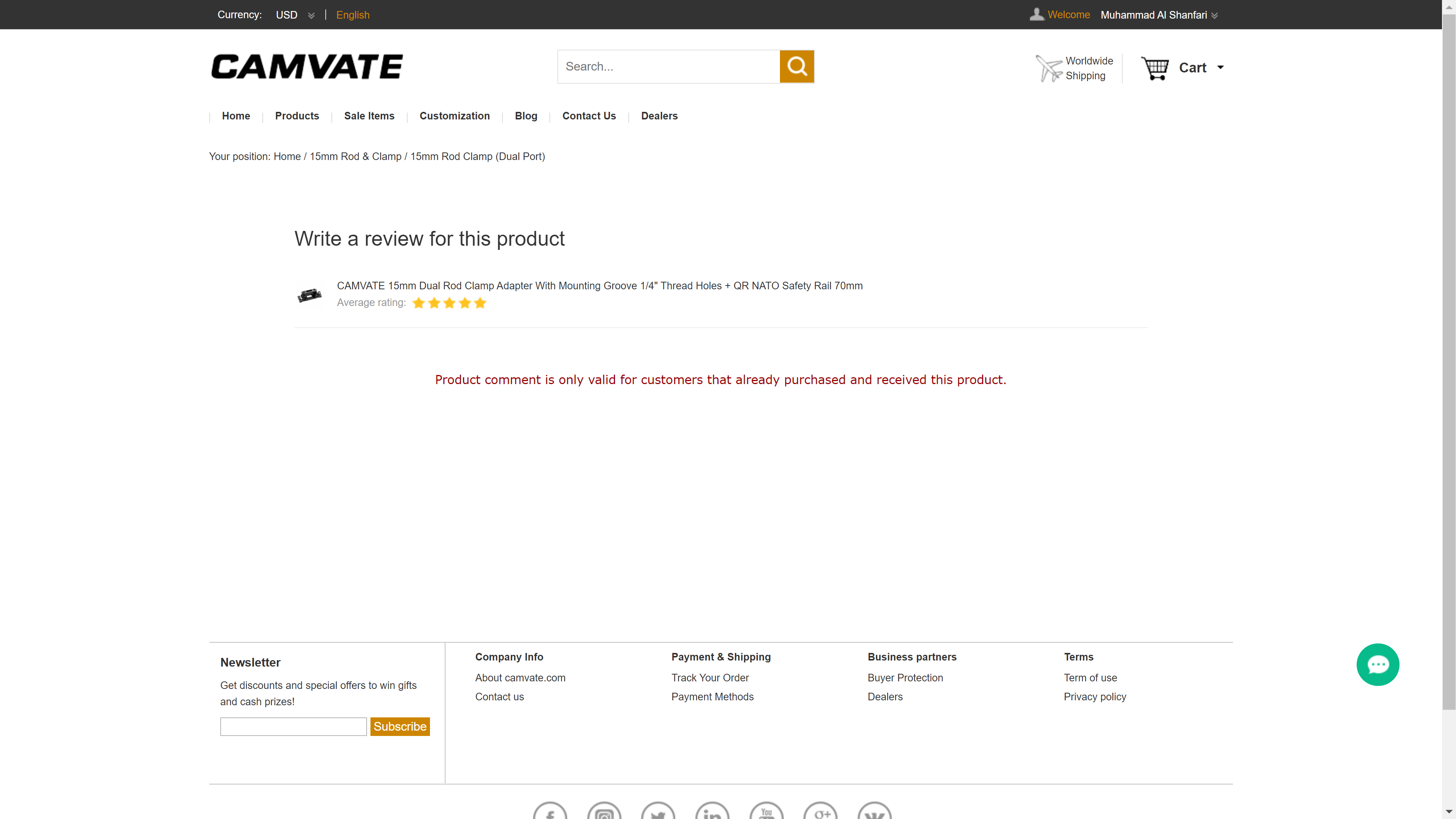The image size is (1456, 819).
Task: Click the footer Dealers link
Action: (x=885, y=697)
